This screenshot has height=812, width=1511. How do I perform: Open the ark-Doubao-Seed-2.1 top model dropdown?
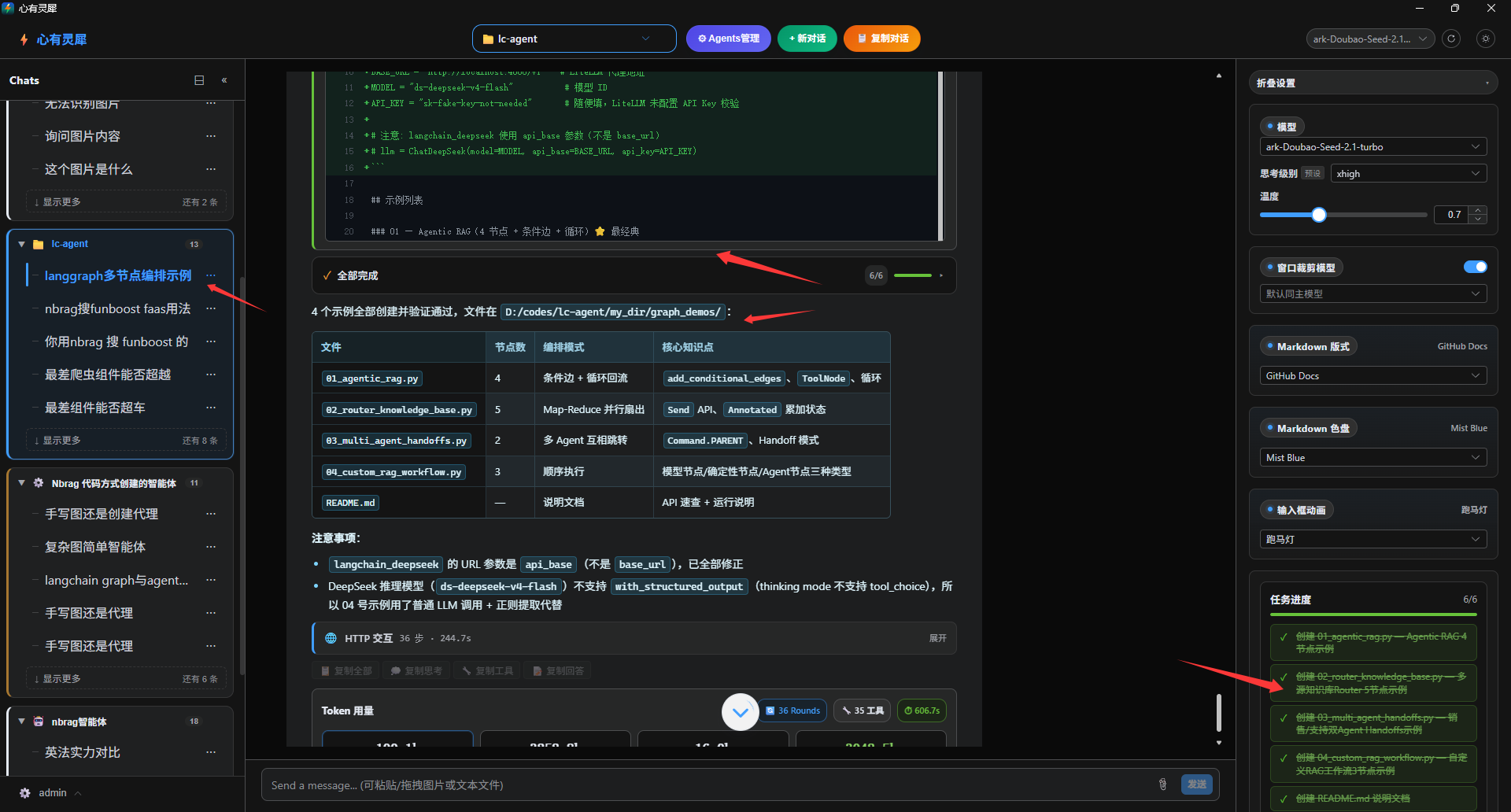pos(1370,39)
